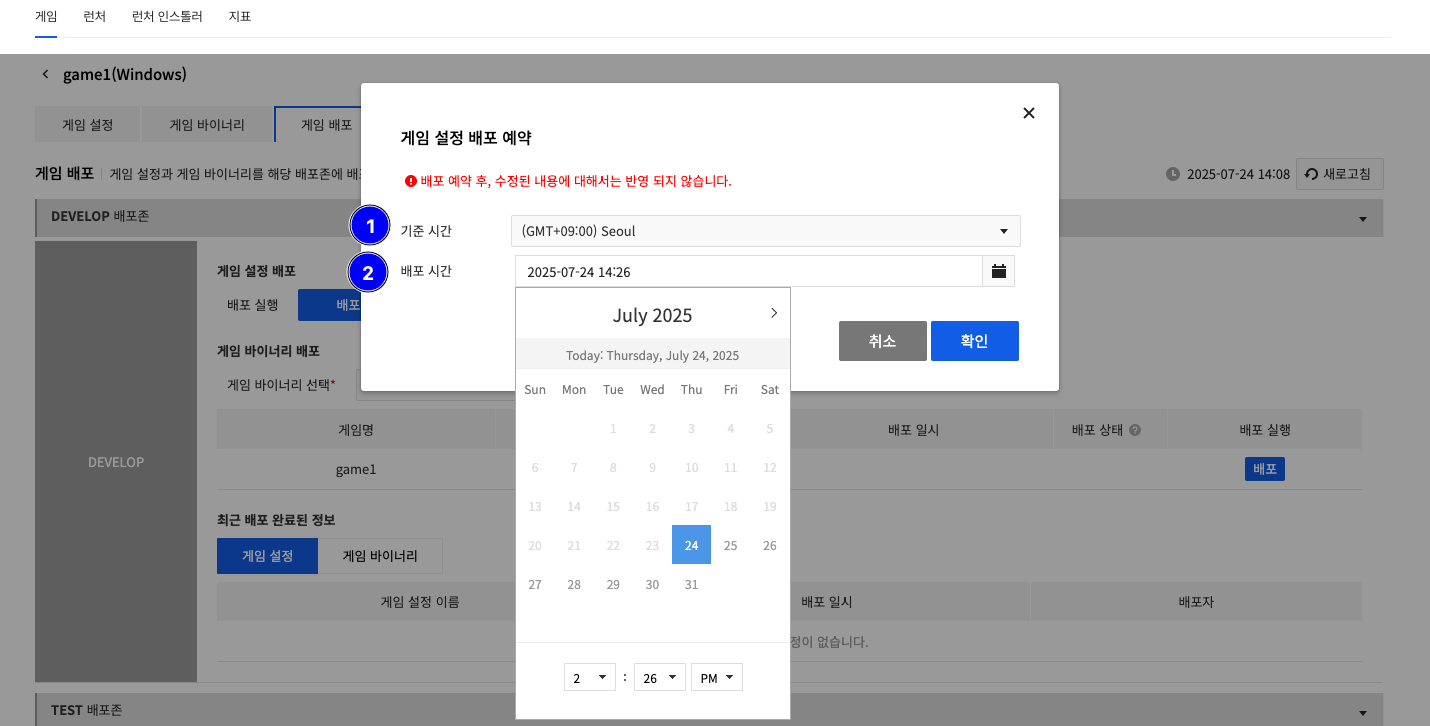Close the deployment reservation dialog
The height and width of the screenshot is (726, 1430).
[1028, 113]
